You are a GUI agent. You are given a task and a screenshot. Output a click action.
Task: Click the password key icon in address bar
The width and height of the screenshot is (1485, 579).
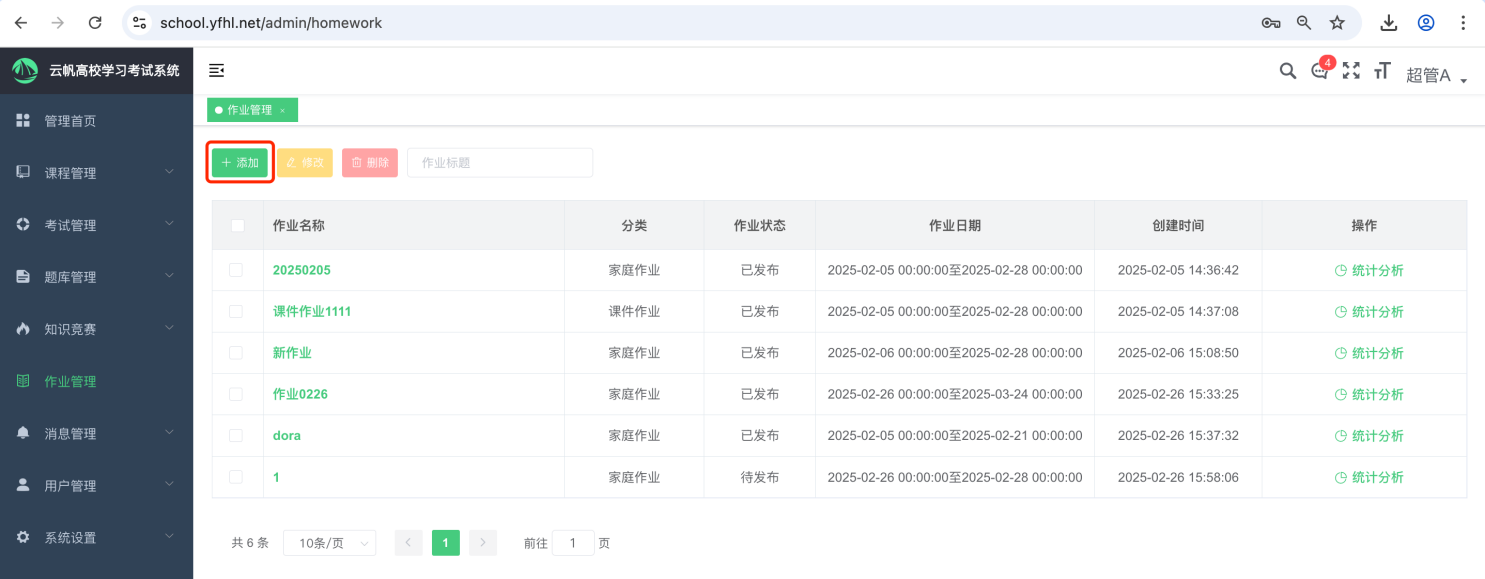1271,22
